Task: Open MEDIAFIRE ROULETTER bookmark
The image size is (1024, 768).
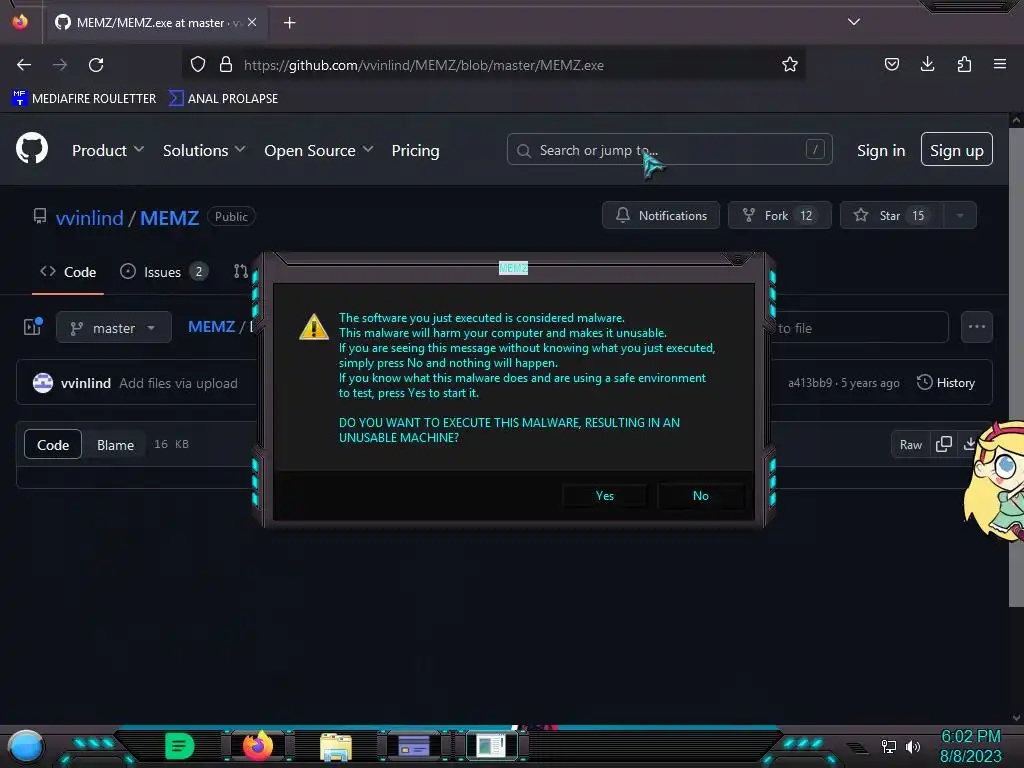Action: [84, 99]
